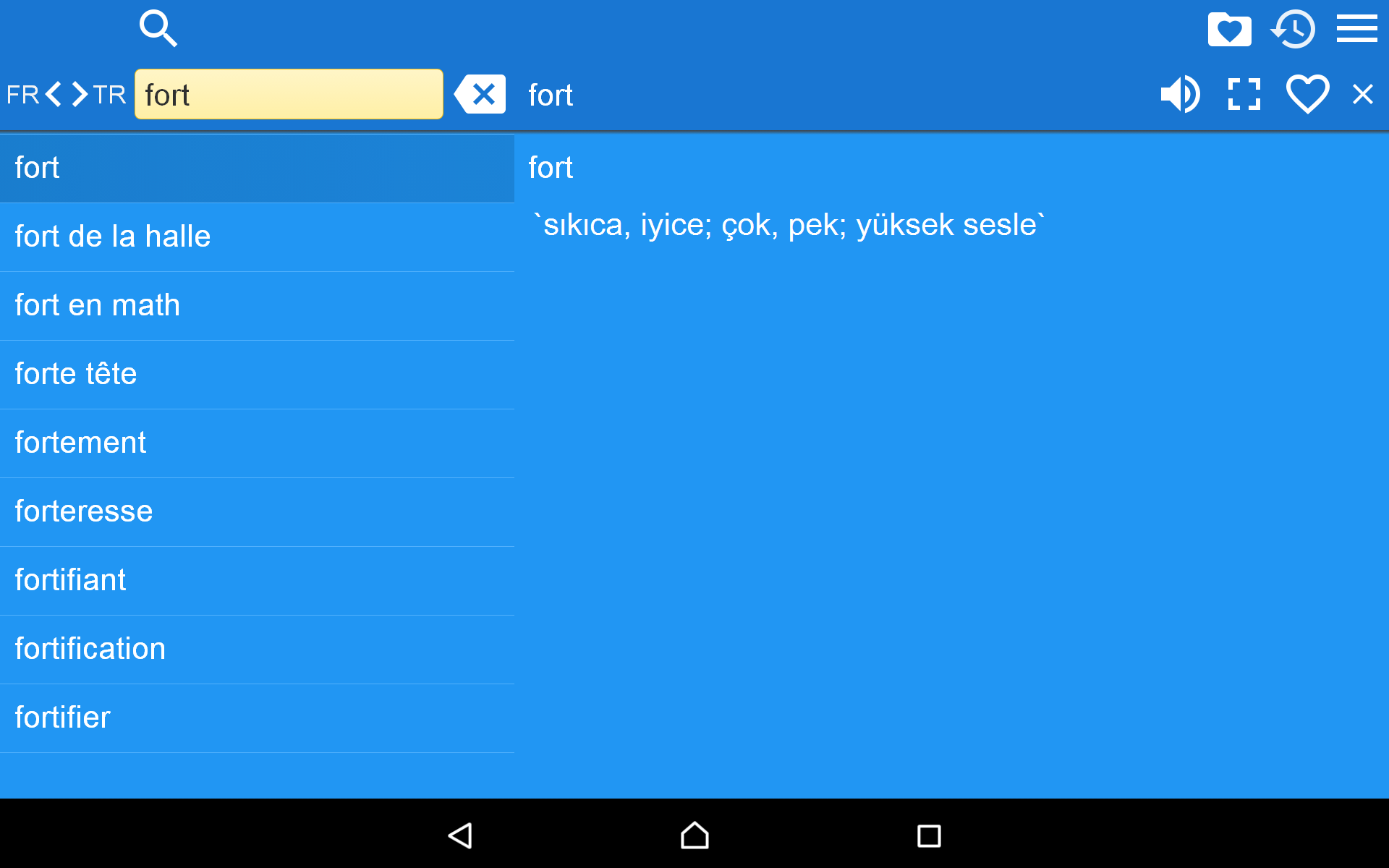The height and width of the screenshot is (868, 1389).
Task: Open the favorites folder icon
Action: (x=1229, y=30)
